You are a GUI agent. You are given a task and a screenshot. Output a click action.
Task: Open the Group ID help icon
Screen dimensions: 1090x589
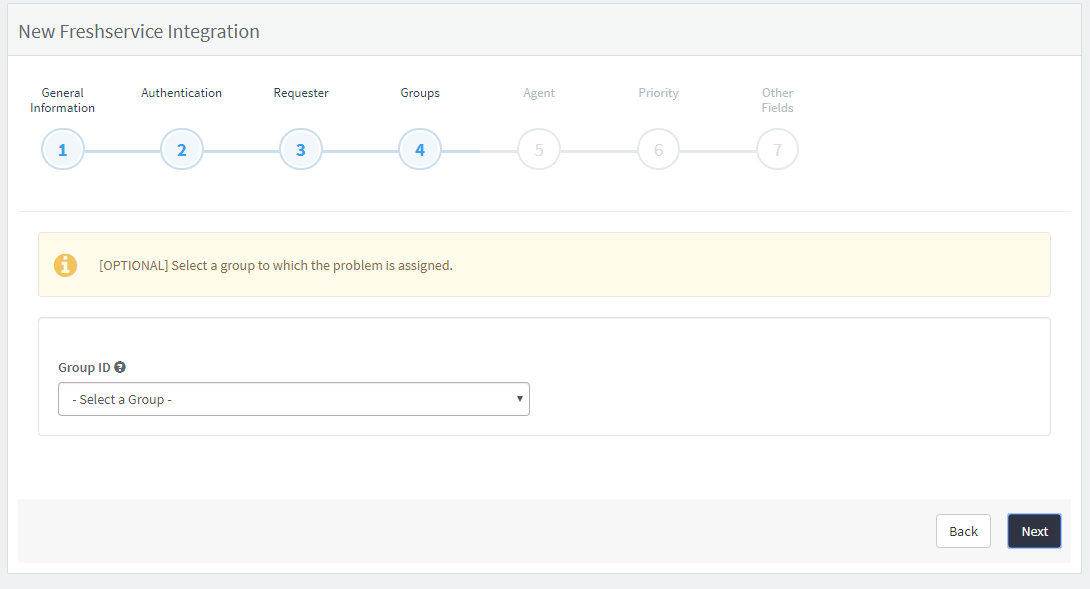[120, 367]
